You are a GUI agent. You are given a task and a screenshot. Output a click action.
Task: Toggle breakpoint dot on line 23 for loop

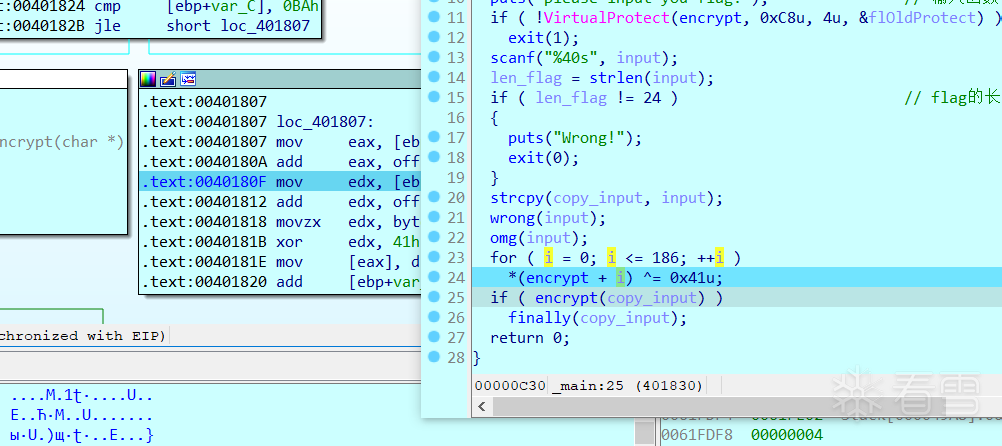pos(435,256)
